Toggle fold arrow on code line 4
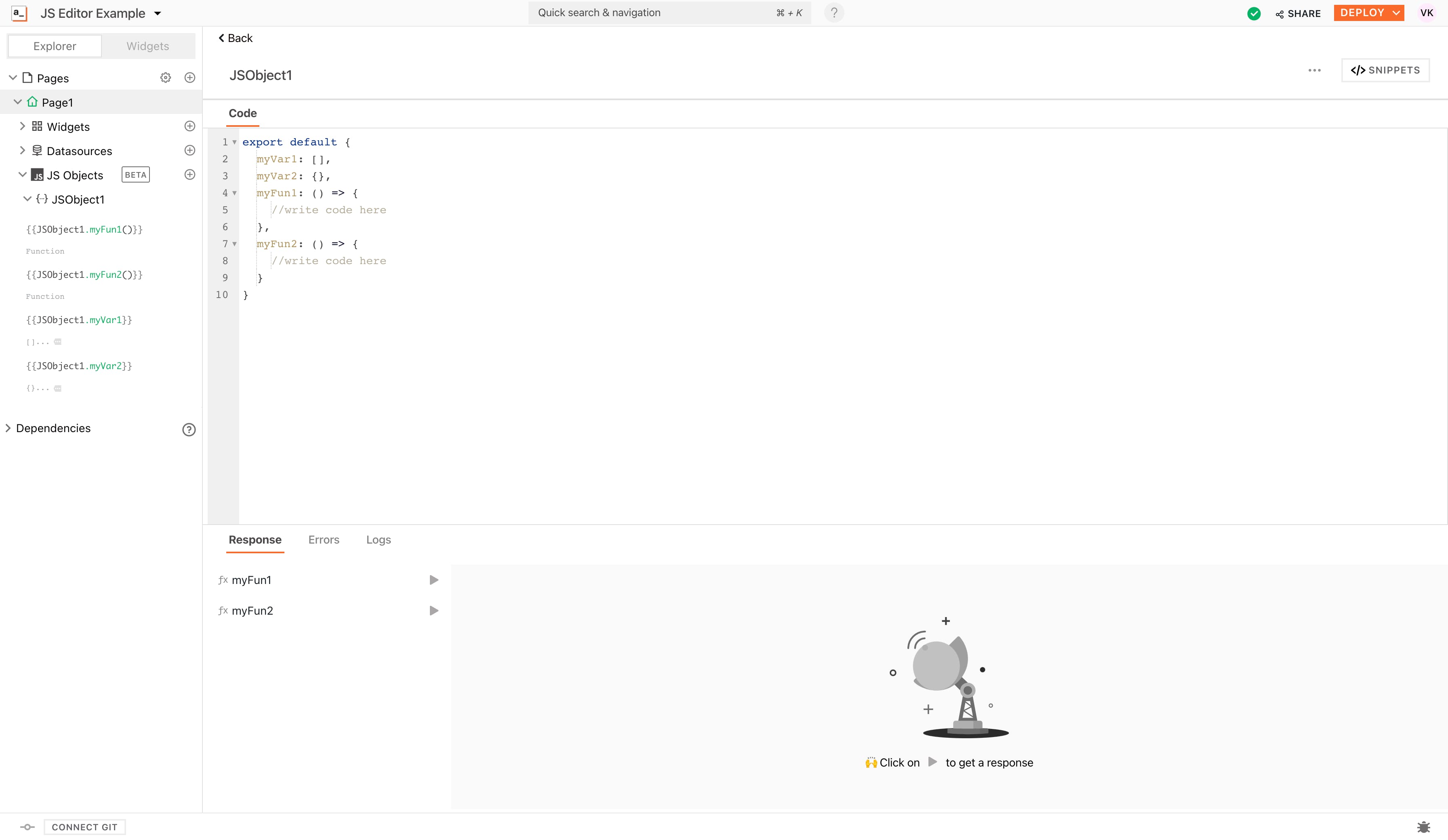The image size is (1448, 840). coord(234,193)
